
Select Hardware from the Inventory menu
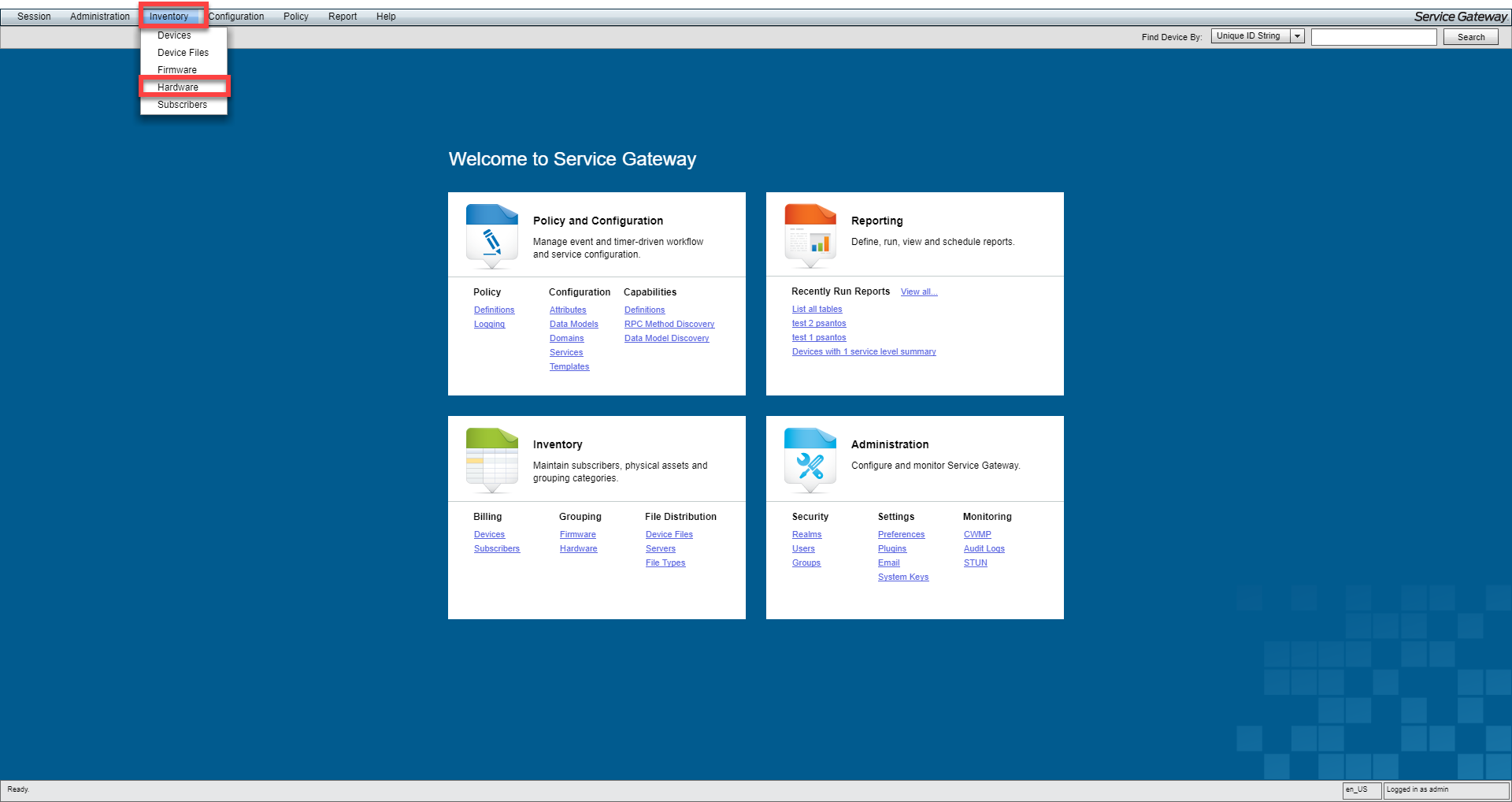178,87
